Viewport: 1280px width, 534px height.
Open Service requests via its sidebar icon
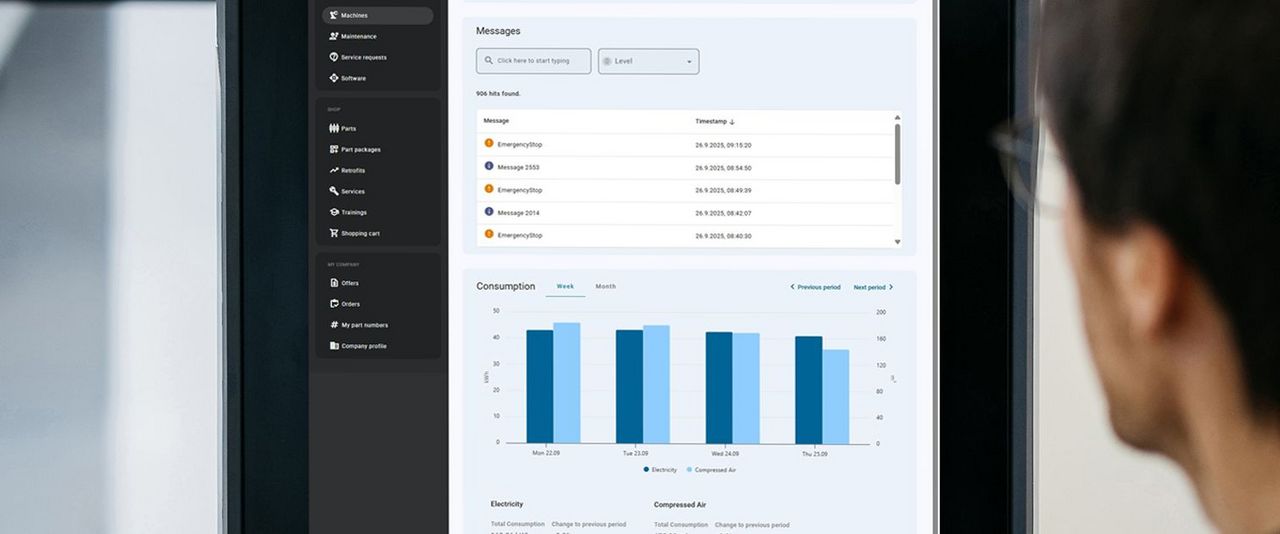pyautogui.click(x=334, y=58)
